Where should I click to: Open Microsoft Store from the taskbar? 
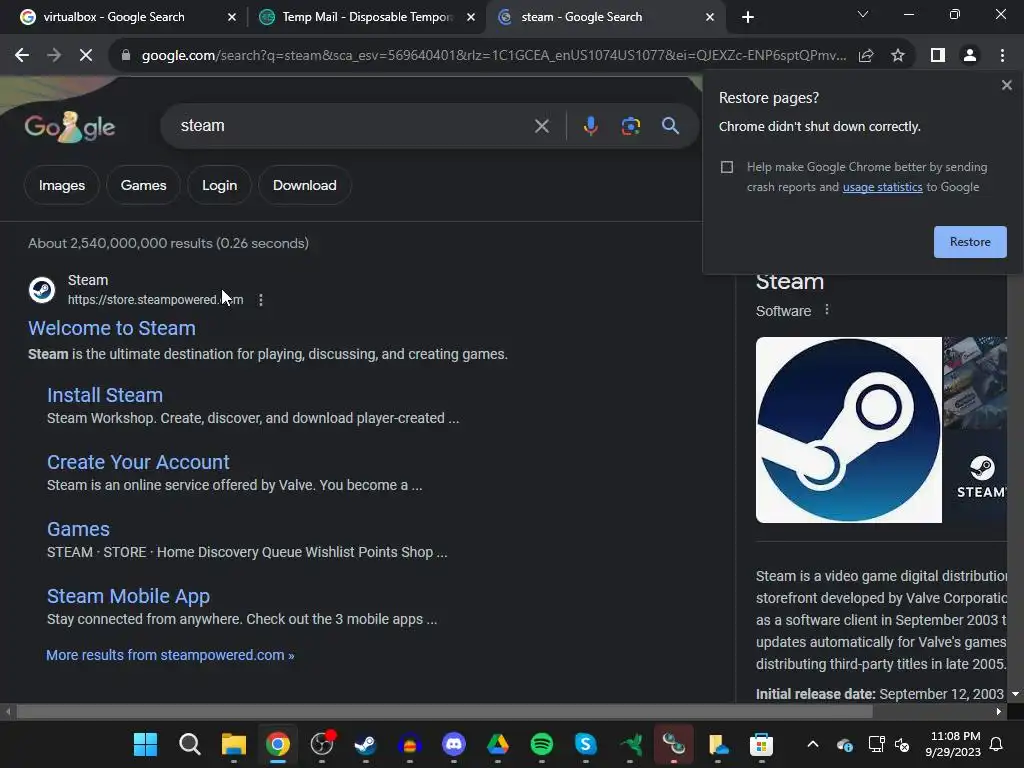[761, 744]
